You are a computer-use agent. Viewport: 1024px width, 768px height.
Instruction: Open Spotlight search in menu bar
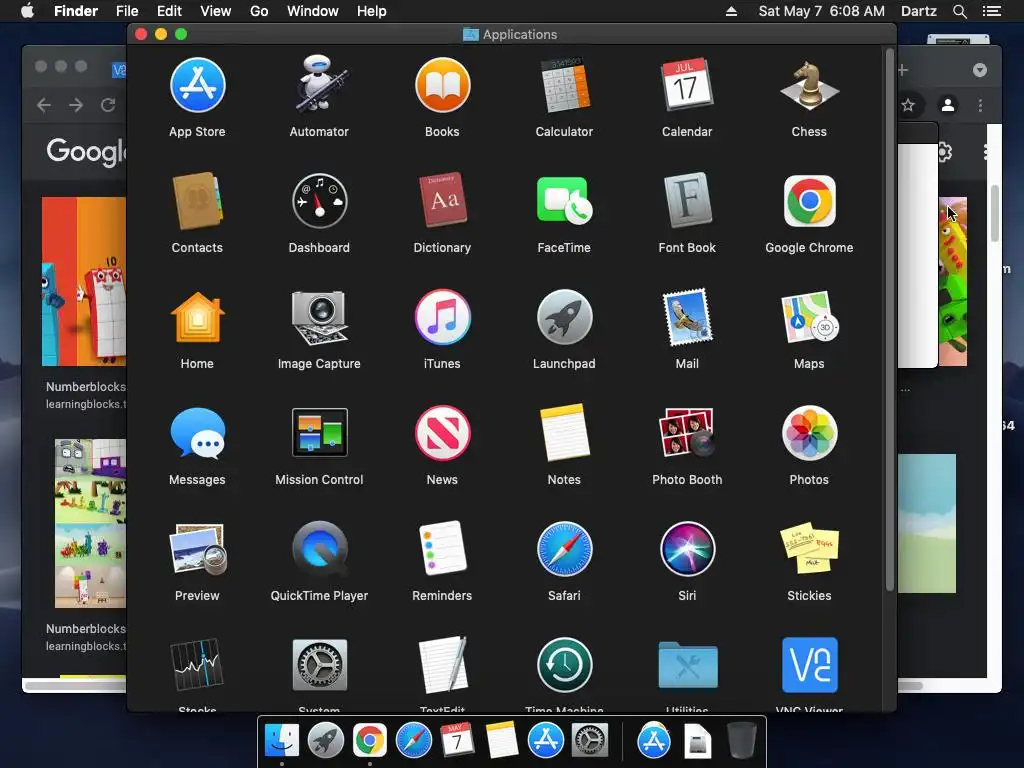click(959, 11)
